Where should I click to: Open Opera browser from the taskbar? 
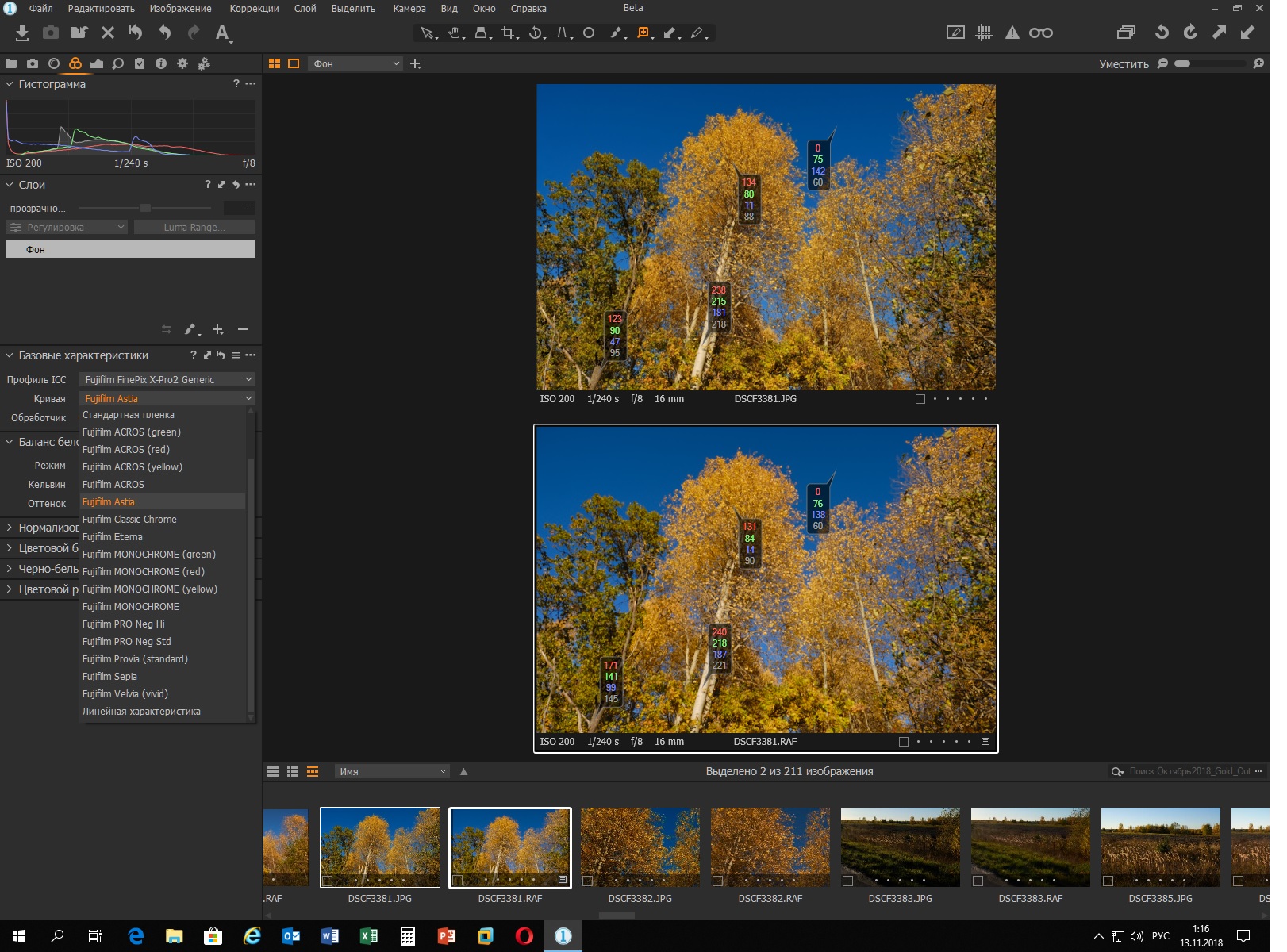(524, 936)
